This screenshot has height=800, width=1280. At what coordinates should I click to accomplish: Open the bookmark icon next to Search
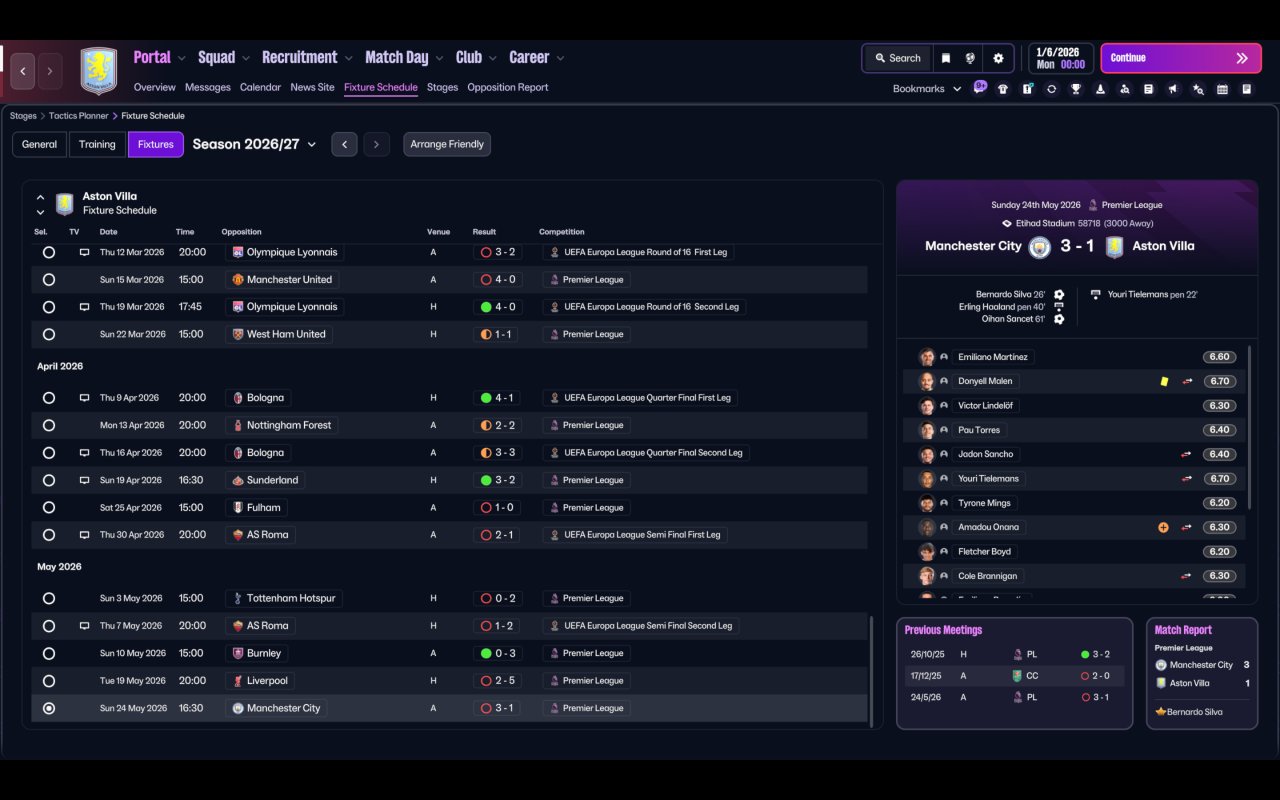click(945, 58)
